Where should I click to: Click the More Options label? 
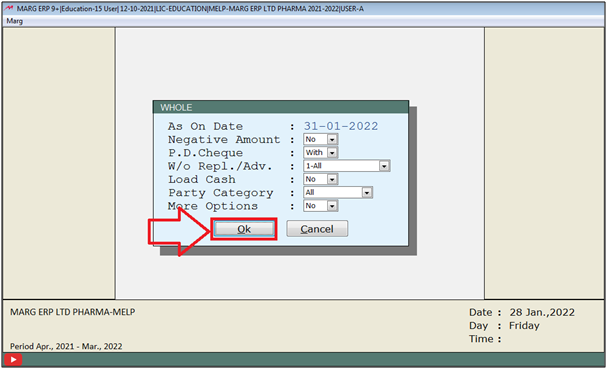tap(213, 206)
